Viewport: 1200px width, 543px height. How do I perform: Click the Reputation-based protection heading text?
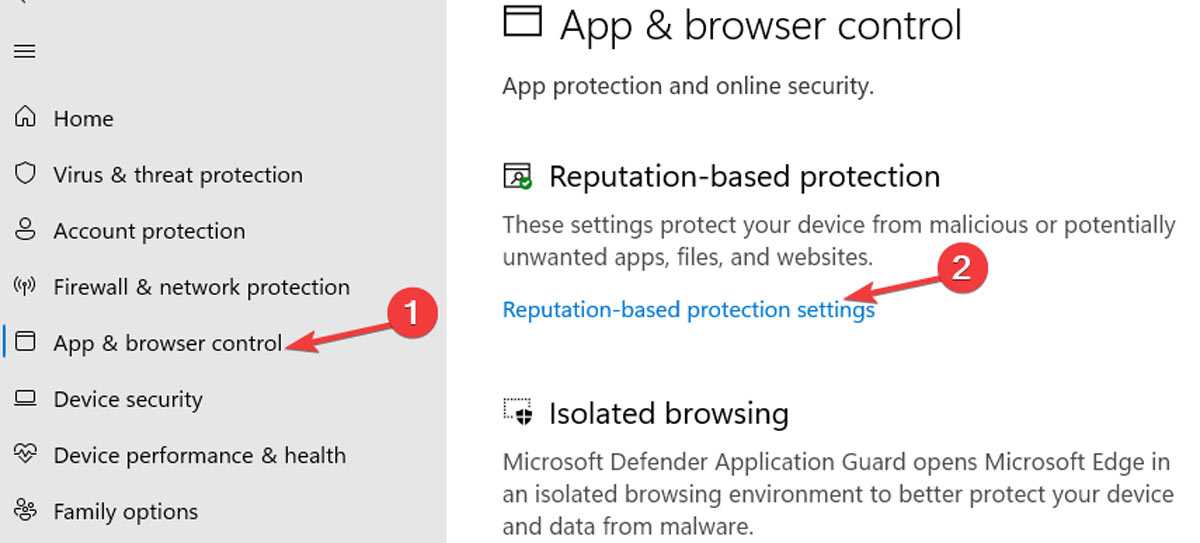[744, 177]
